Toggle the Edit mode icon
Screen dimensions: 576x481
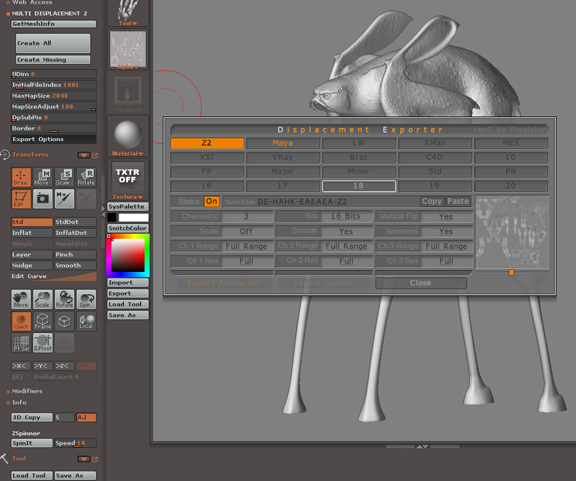click(21, 199)
